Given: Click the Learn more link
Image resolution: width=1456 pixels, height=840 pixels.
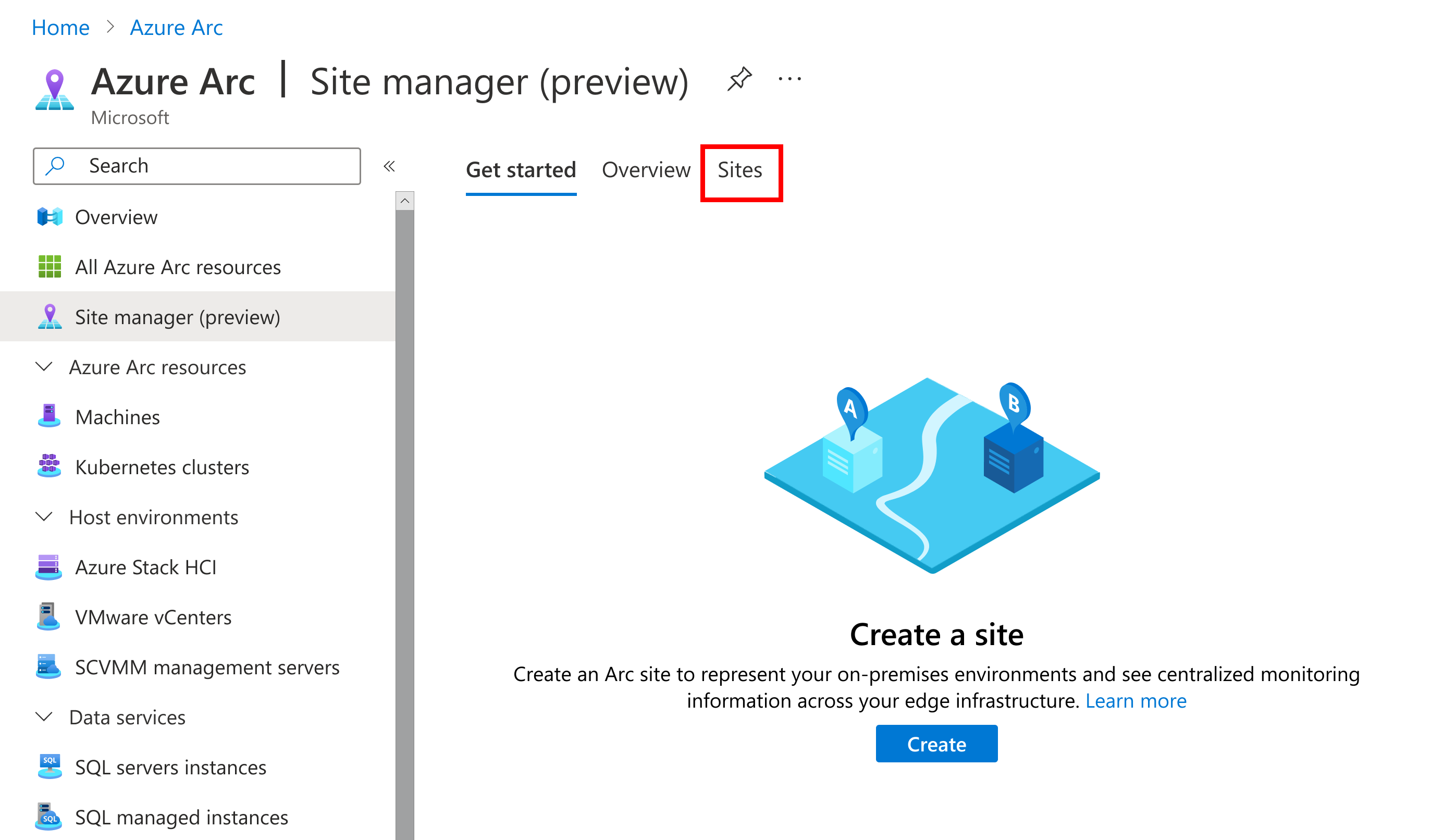Looking at the screenshot, I should point(1138,703).
